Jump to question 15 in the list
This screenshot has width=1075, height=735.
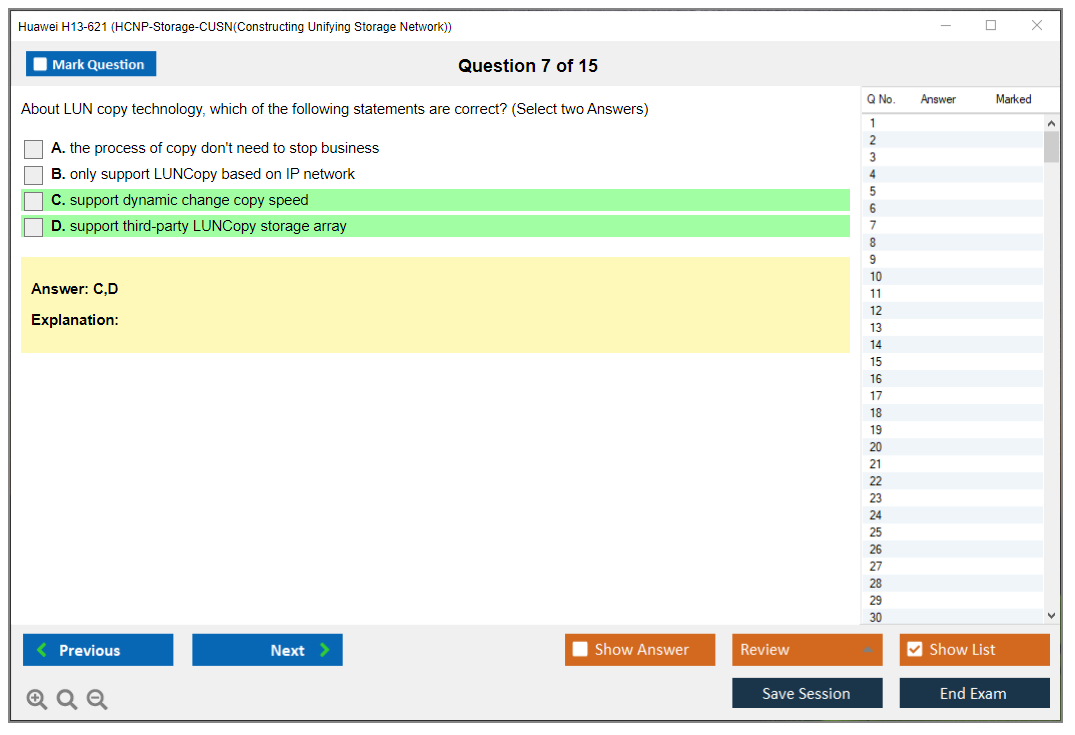876,362
